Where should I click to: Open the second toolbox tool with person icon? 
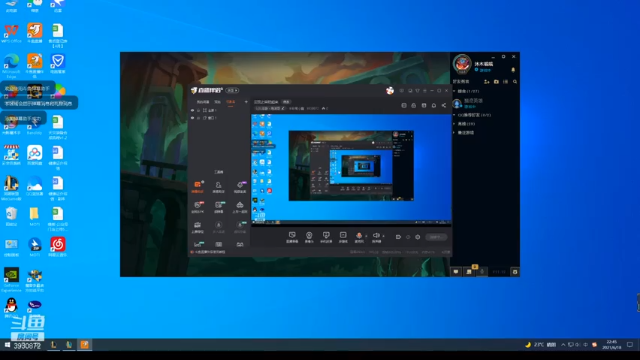click(x=218, y=186)
